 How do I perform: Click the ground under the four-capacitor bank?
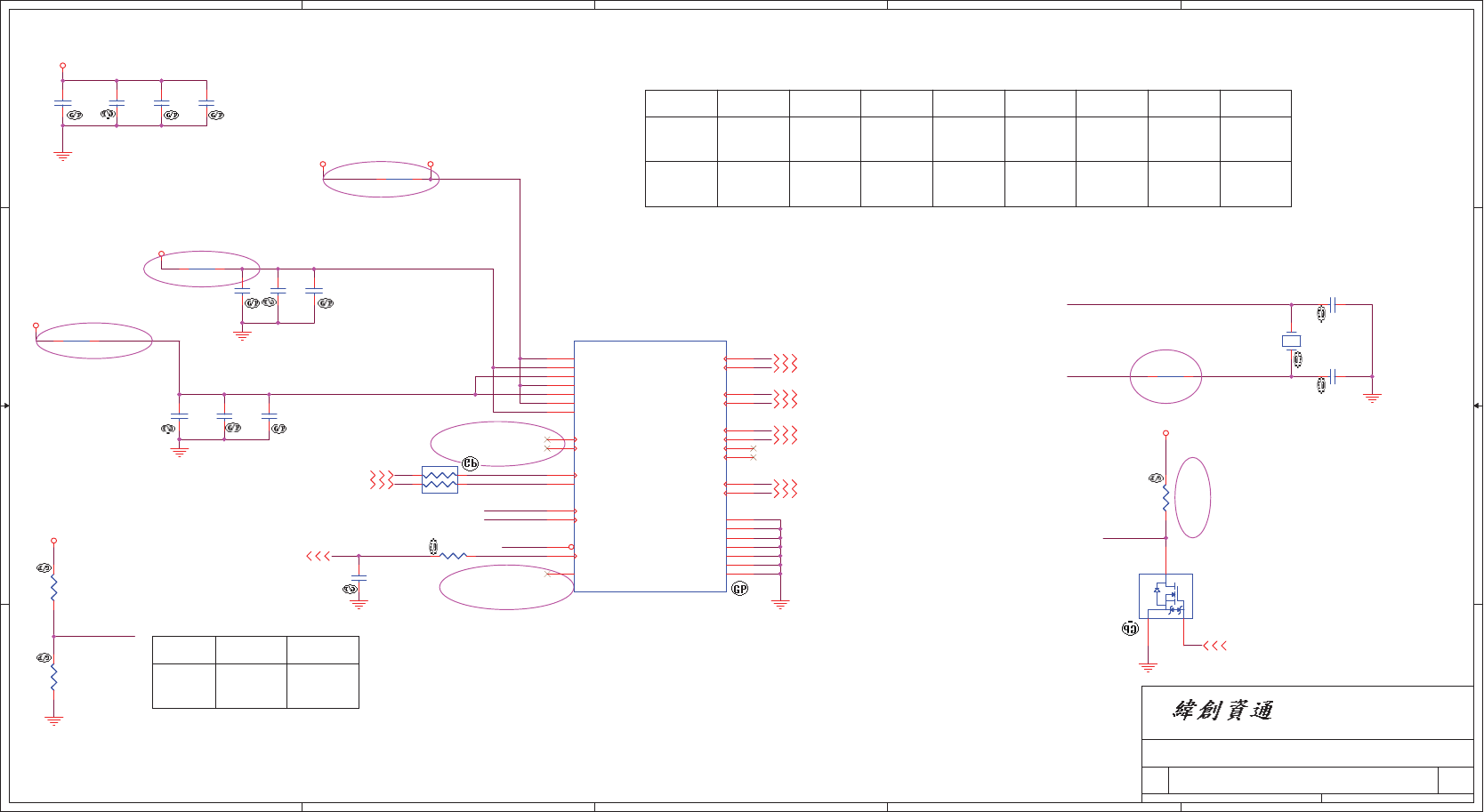coord(62,156)
